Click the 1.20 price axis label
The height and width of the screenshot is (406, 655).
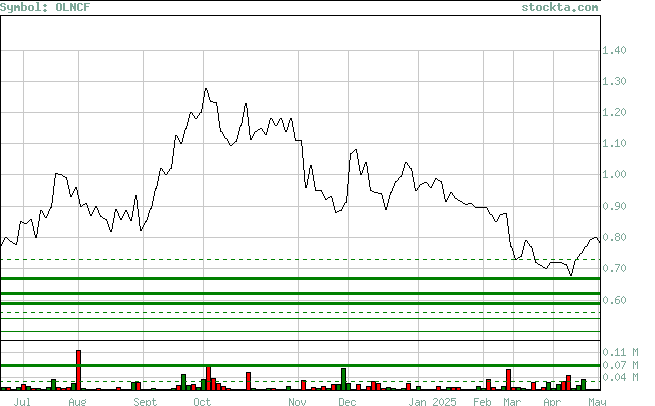click(x=614, y=112)
